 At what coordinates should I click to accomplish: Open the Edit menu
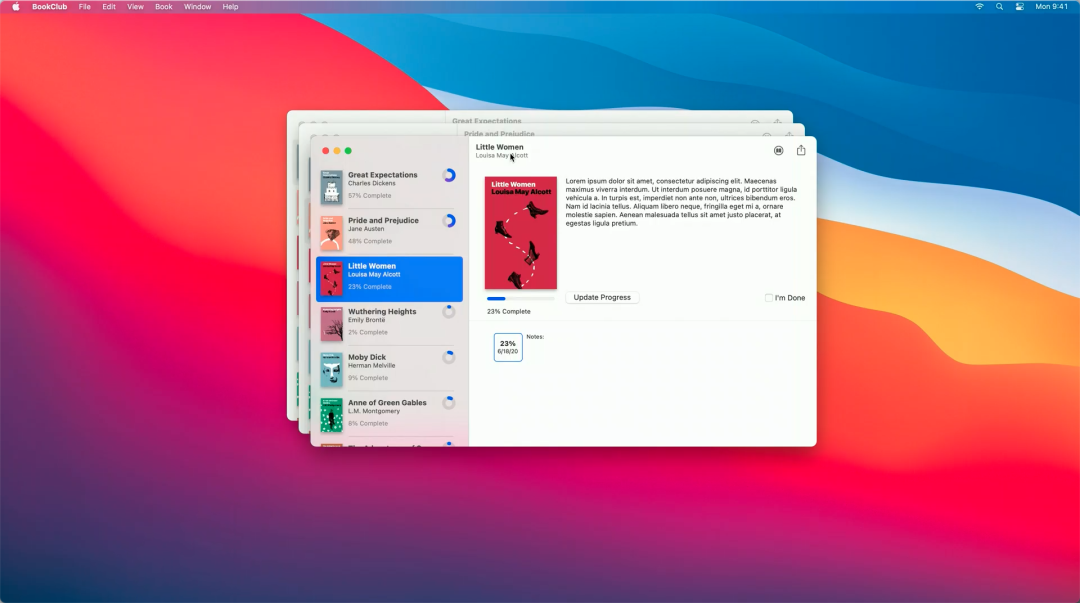click(x=109, y=6)
